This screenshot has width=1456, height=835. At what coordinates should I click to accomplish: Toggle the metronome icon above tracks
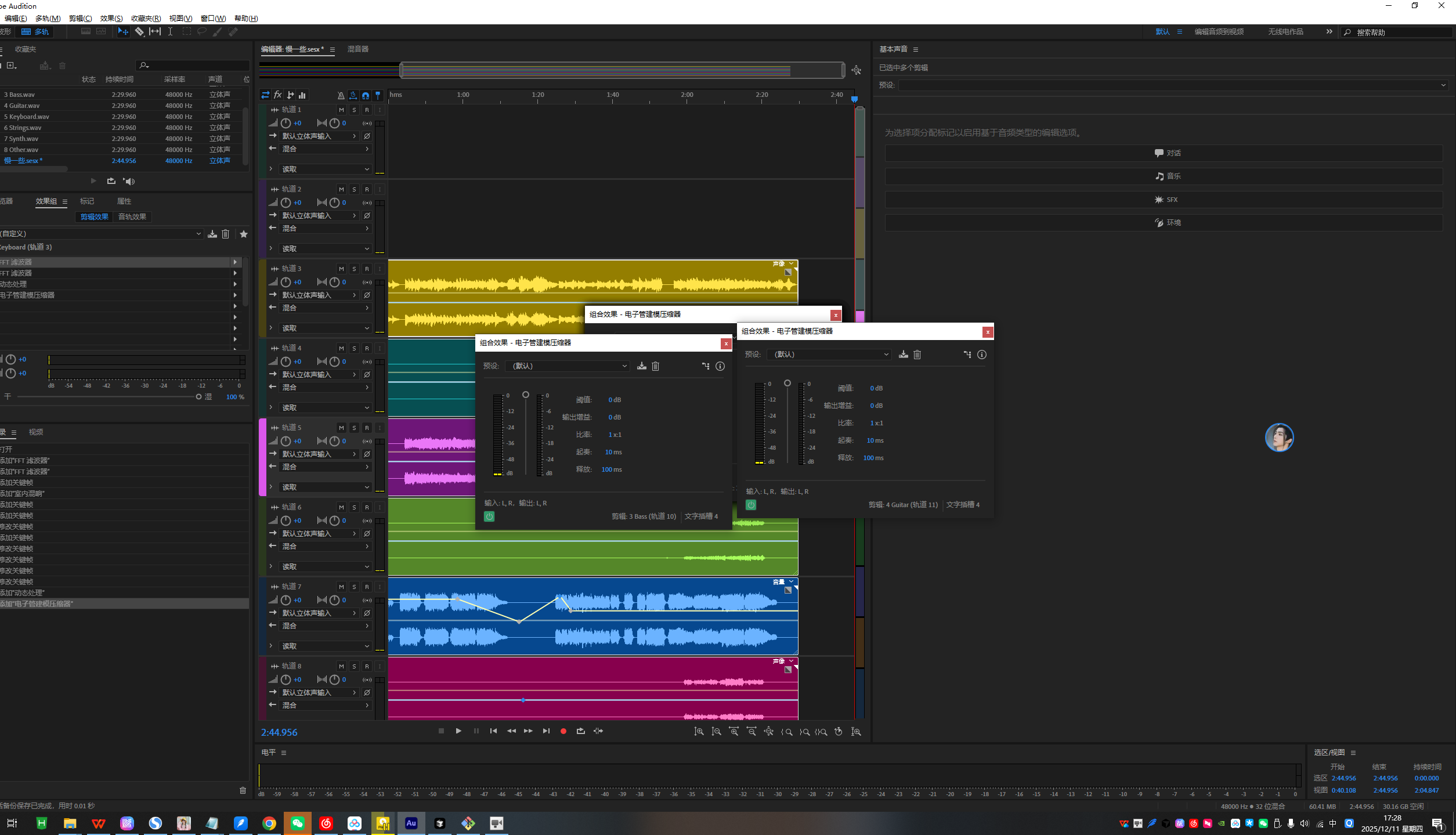(x=341, y=95)
